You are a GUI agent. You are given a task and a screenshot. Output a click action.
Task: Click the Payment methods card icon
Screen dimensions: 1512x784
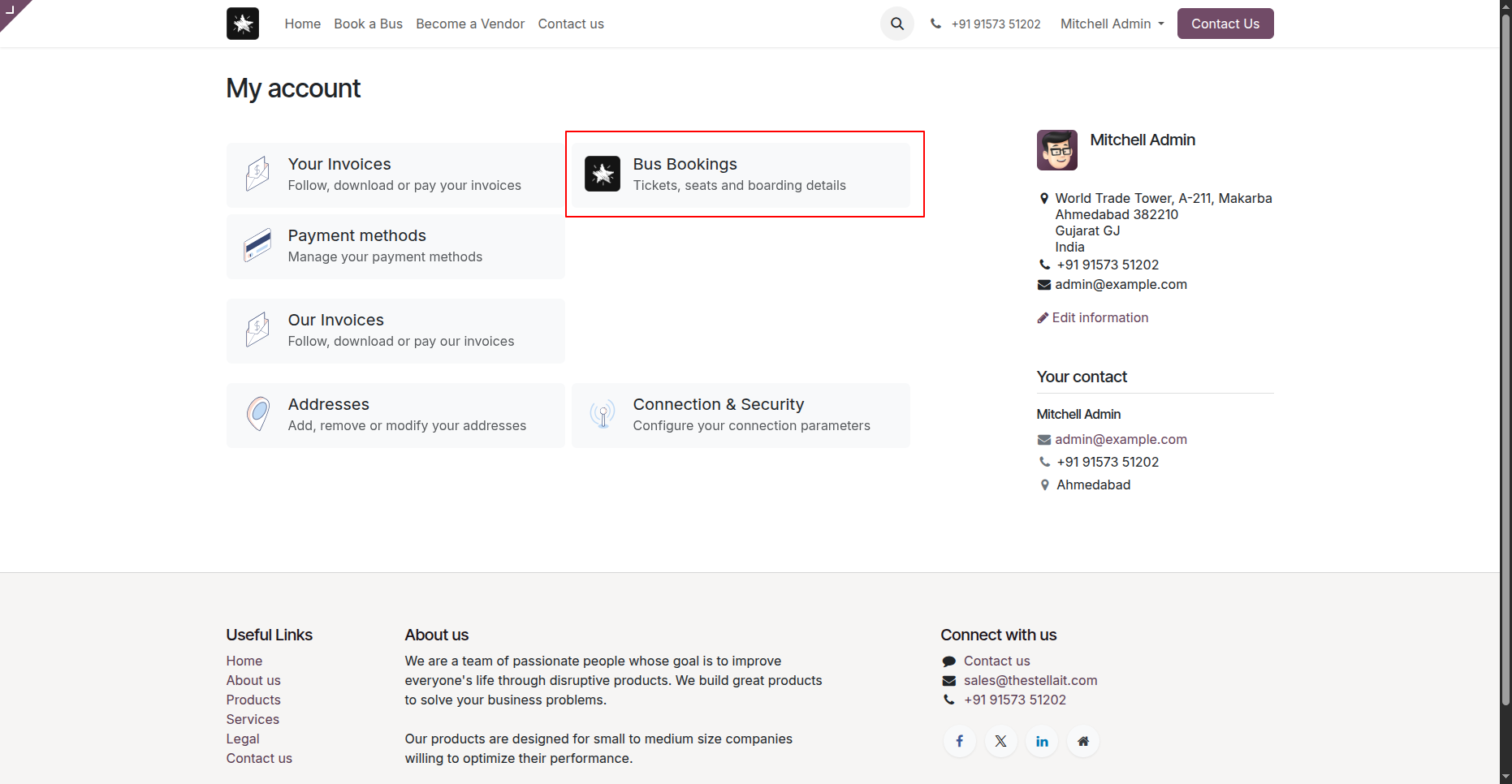click(257, 245)
